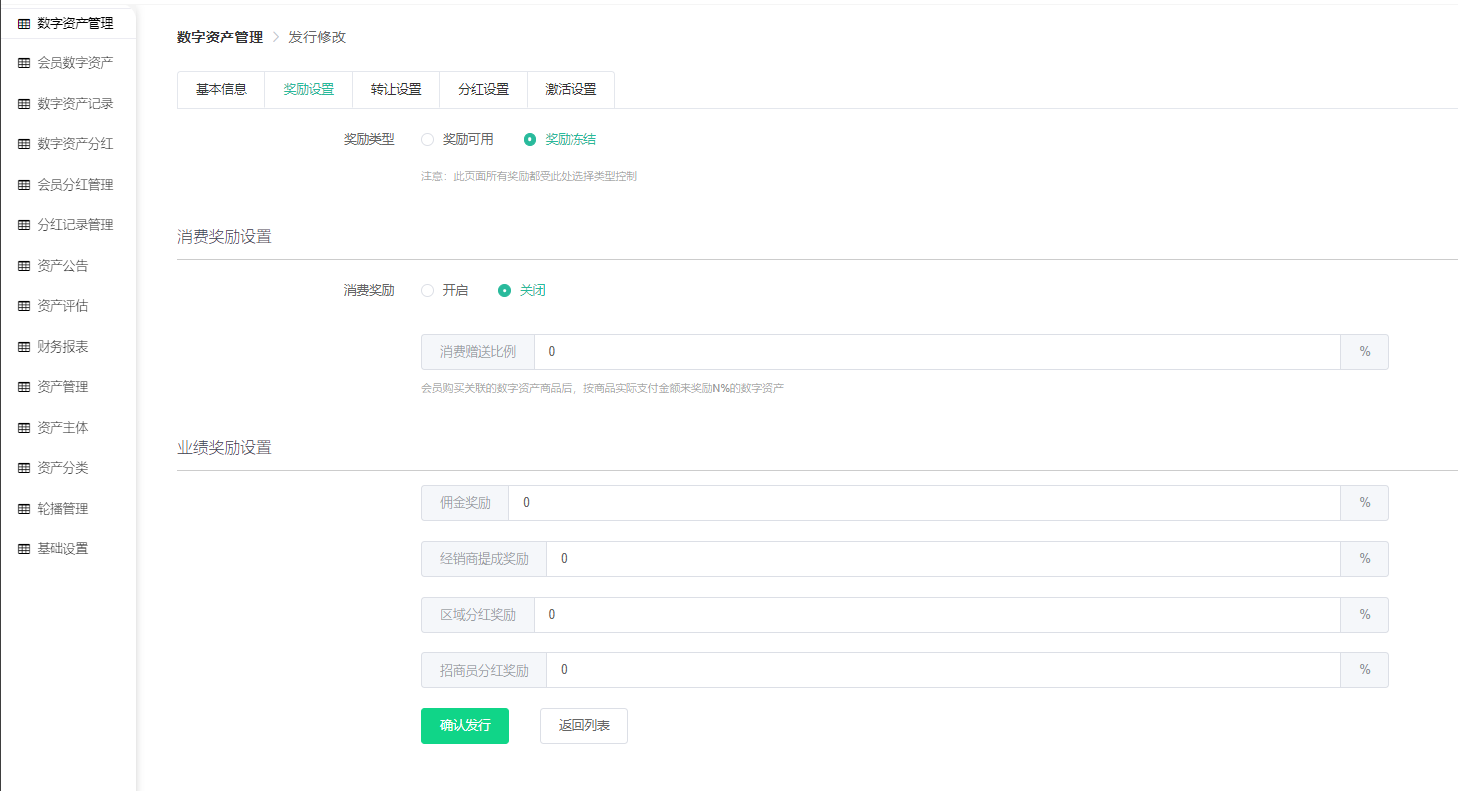Viewport: 1458px width, 791px height.
Task: Choose the 奖励冻结 reward type
Action: click(530, 140)
